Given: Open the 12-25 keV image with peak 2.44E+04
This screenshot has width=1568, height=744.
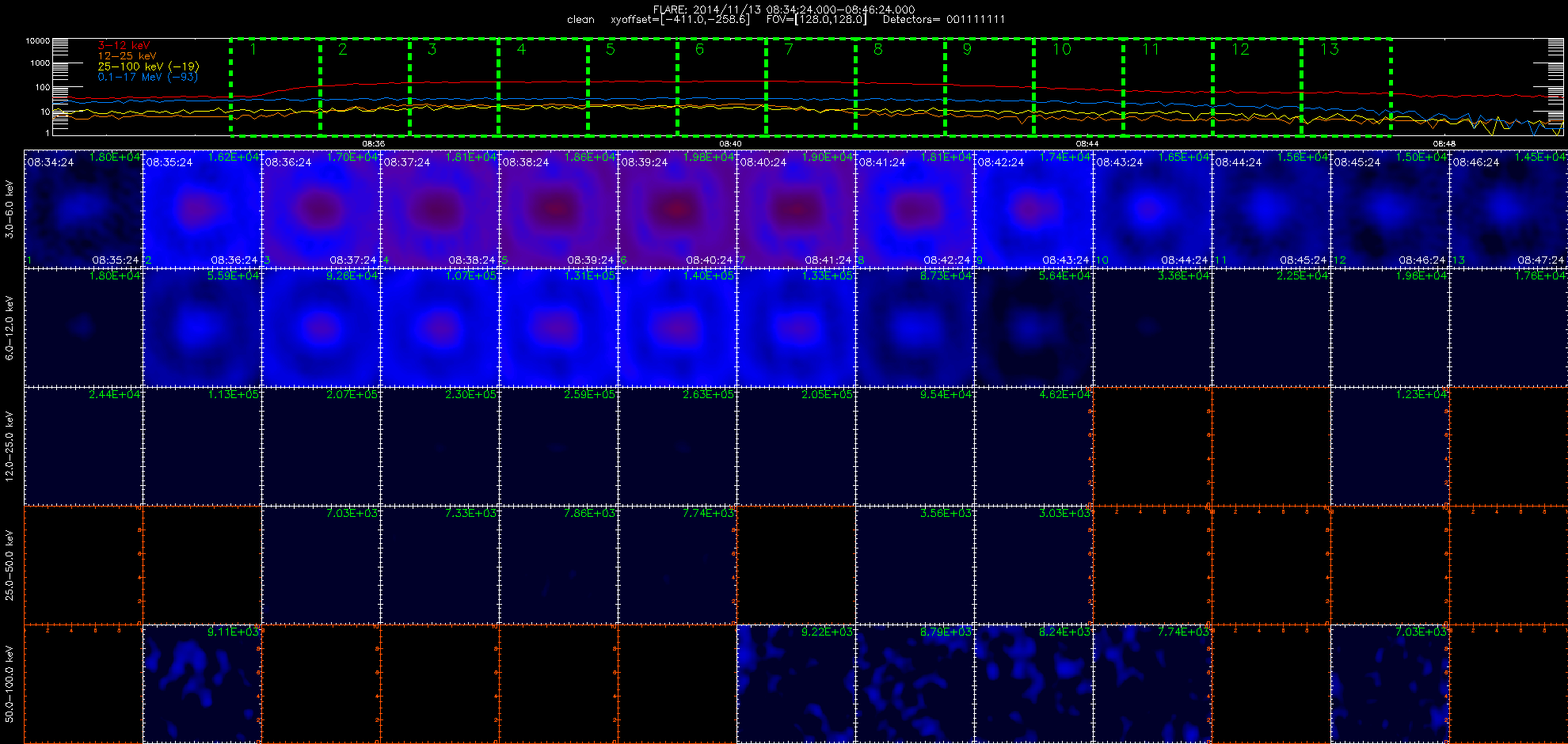Looking at the screenshot, I should click(83, 446).
